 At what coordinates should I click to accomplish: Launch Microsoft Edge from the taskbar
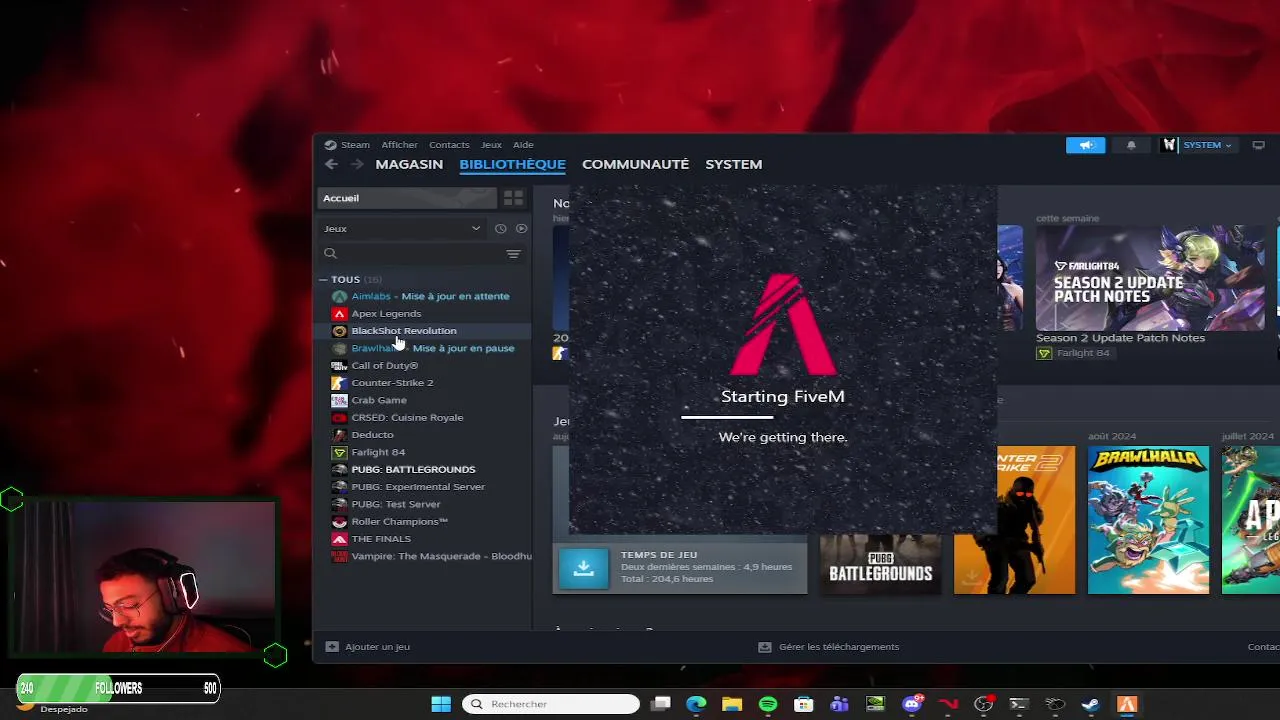(x=696, y=704)
